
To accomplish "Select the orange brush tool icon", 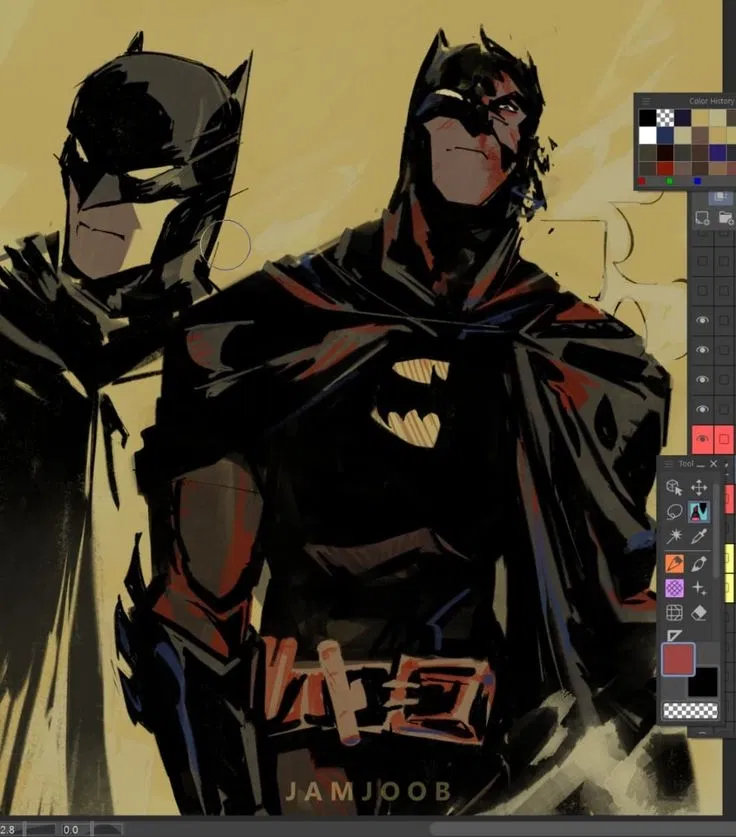I will coord(674,563).
